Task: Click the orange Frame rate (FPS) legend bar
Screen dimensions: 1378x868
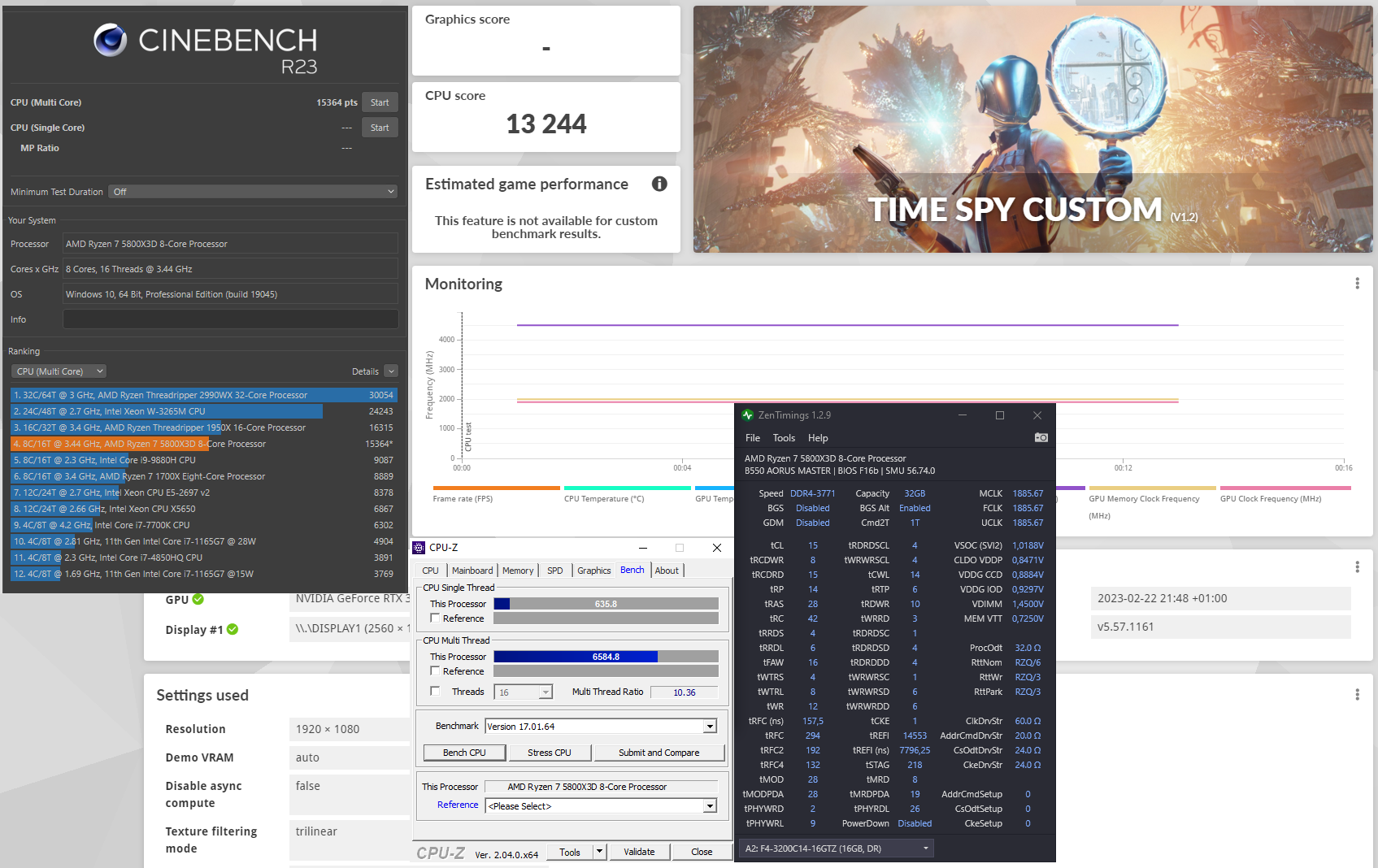Action: (x=497, y=488)
